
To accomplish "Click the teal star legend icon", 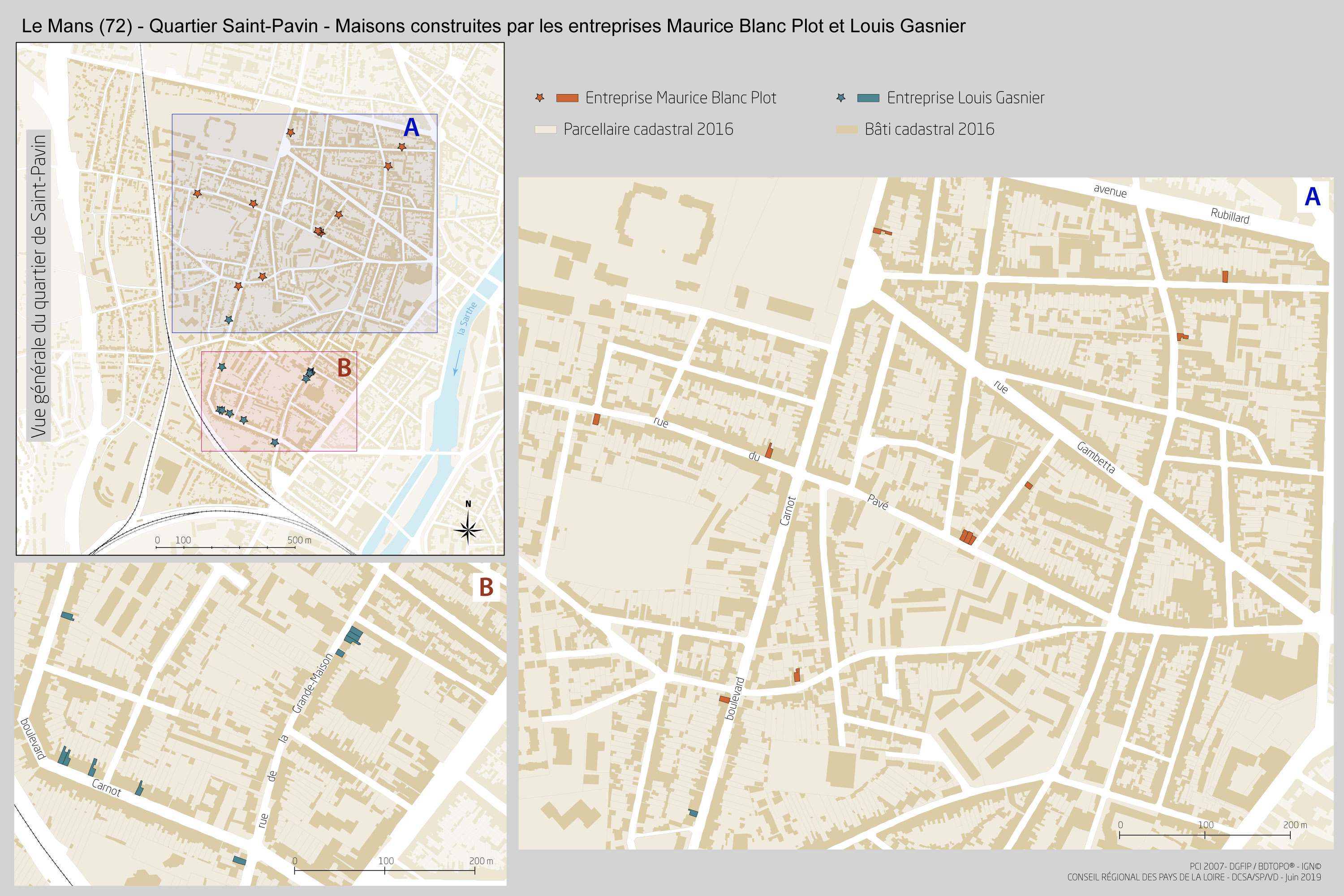I will pos(840,98).
